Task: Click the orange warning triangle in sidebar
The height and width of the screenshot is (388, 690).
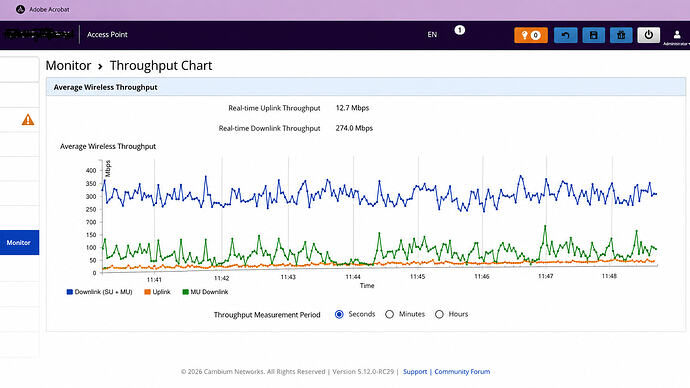Action: [x=28, y=120]
